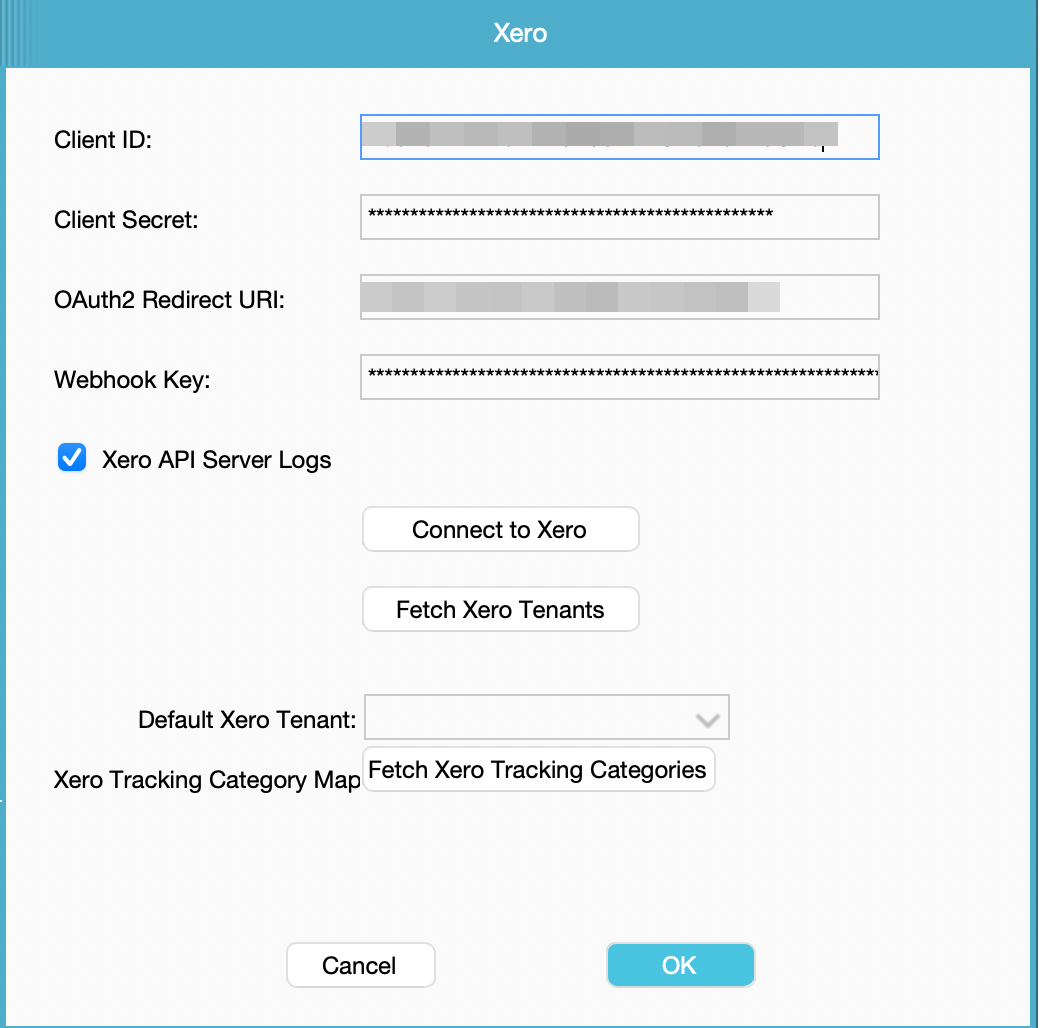This screenshot has width=1040, height=1028.
Task: Uncheck Xero API Server Logs checkbox
Action: tap(72, 458)
